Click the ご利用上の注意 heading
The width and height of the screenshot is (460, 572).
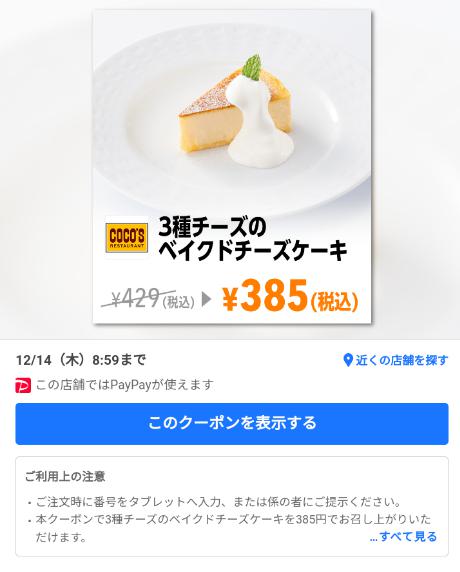[x=65, y=476]
